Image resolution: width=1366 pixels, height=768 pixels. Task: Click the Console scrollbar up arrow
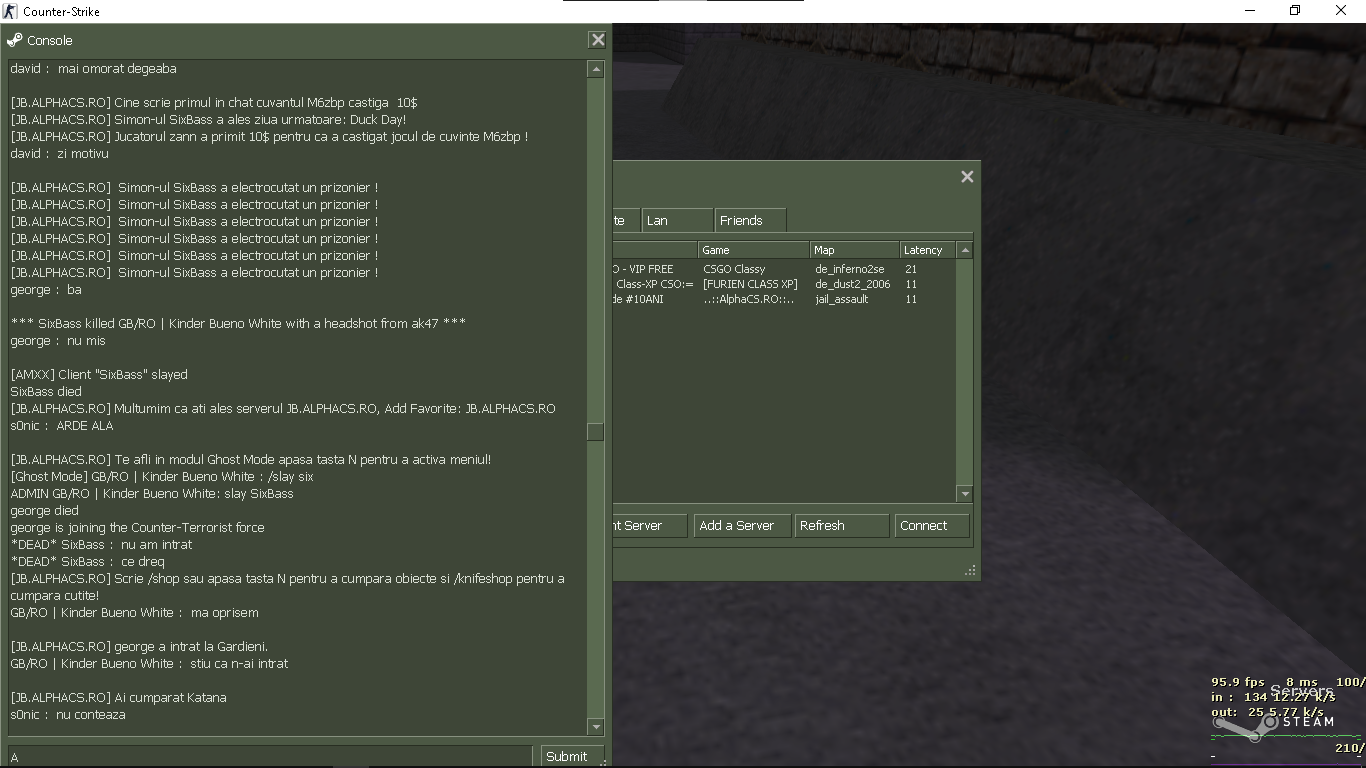596,69
